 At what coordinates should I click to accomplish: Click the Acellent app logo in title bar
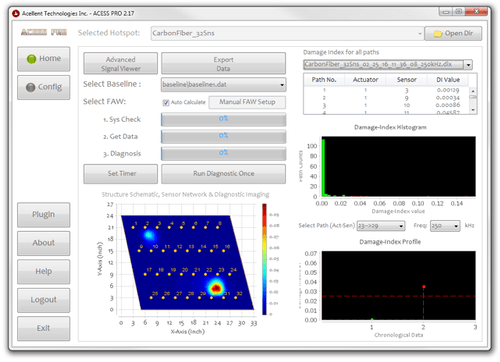tap(16, 13)
